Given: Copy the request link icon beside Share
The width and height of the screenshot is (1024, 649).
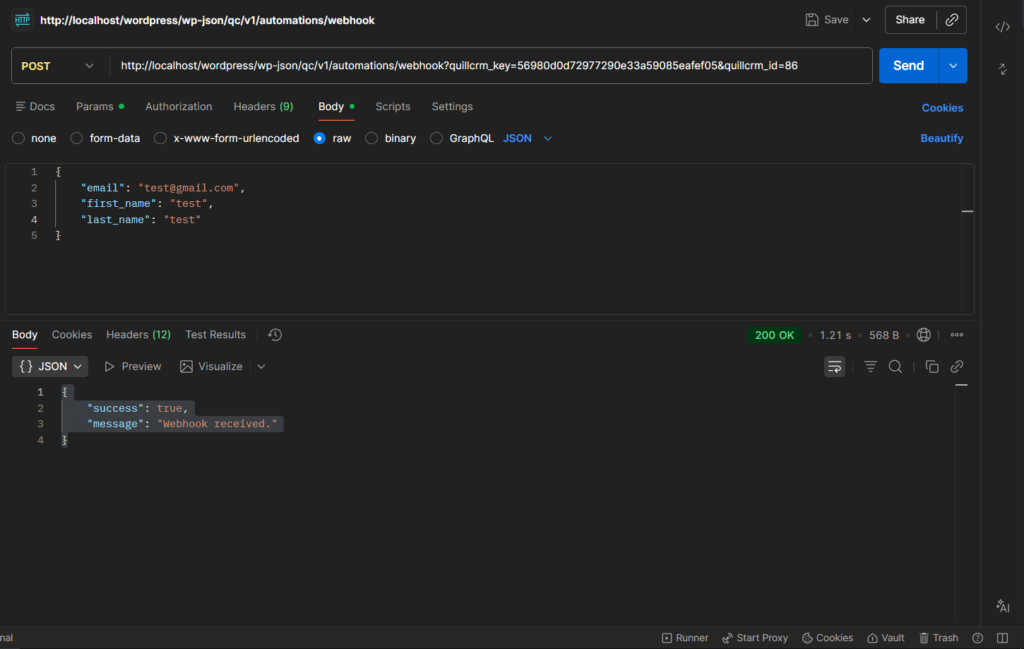Looking at the screenshot, I should pyautogui.click(x=952, y=20).
